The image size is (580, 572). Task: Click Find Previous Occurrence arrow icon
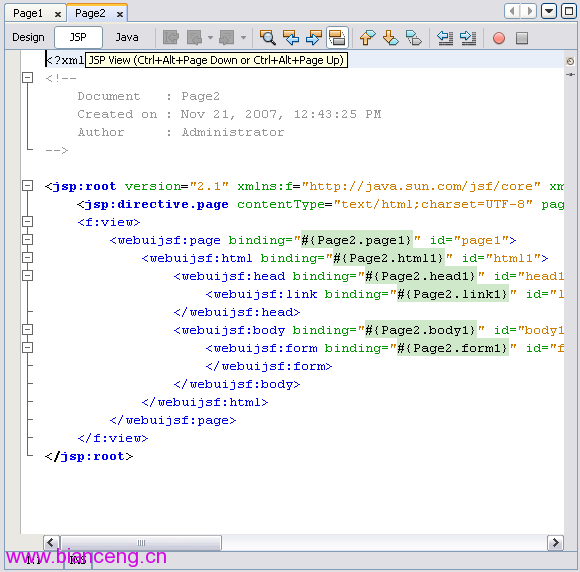tap(291, 37)
